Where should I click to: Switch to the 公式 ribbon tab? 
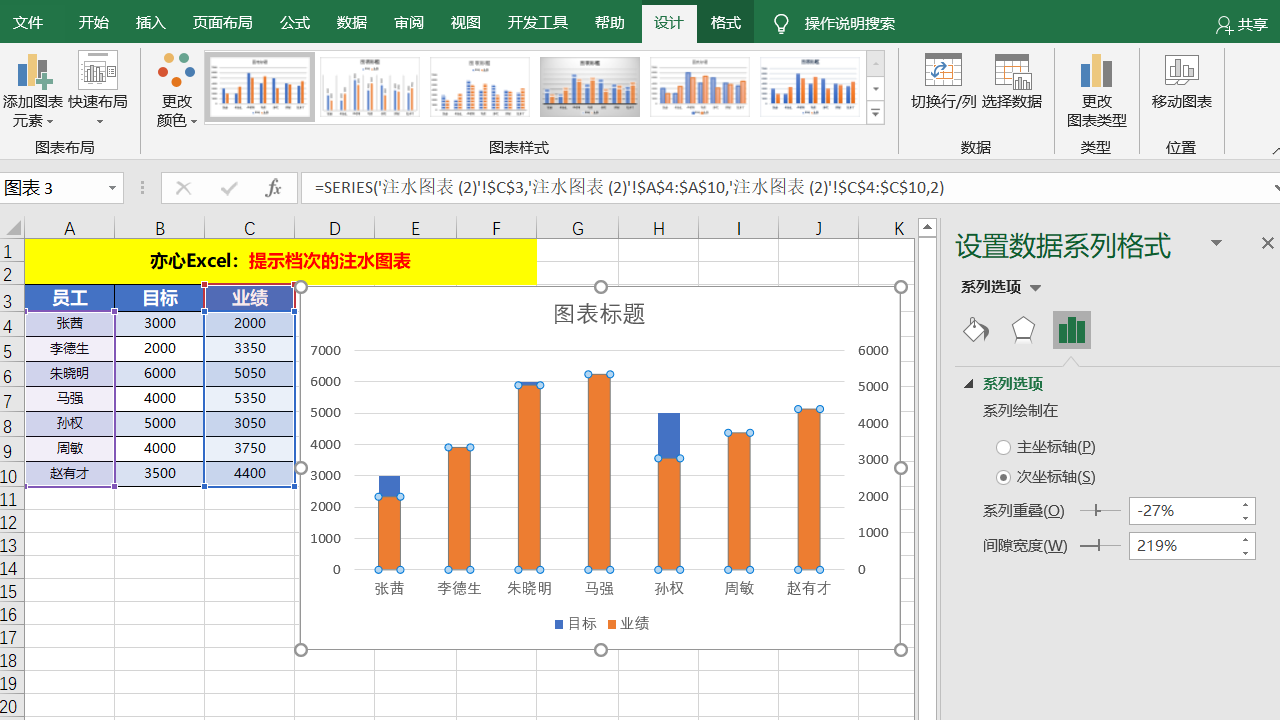pos(295,23)
